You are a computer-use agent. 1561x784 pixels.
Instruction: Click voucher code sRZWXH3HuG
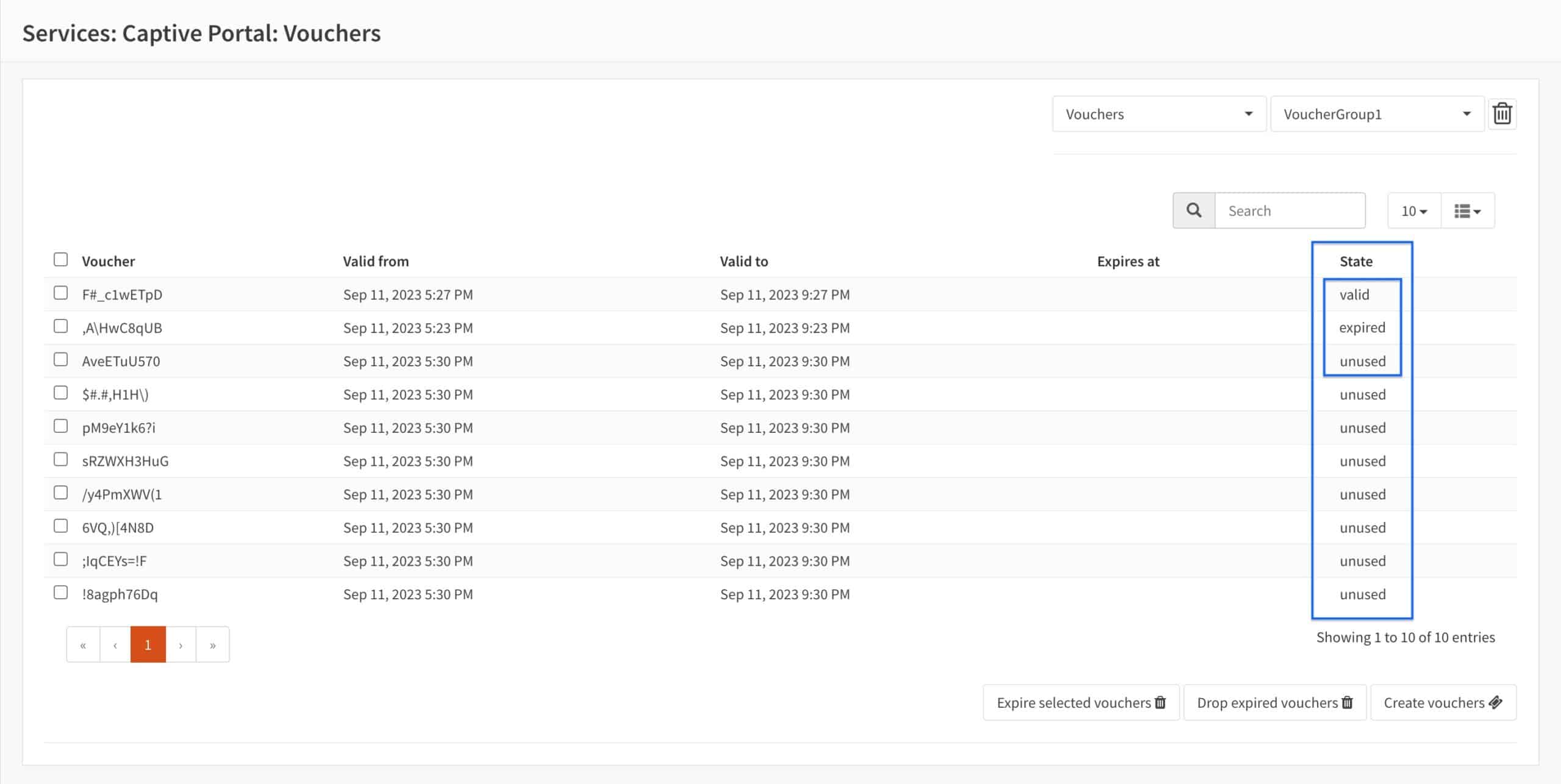click(x=125, y=461)
